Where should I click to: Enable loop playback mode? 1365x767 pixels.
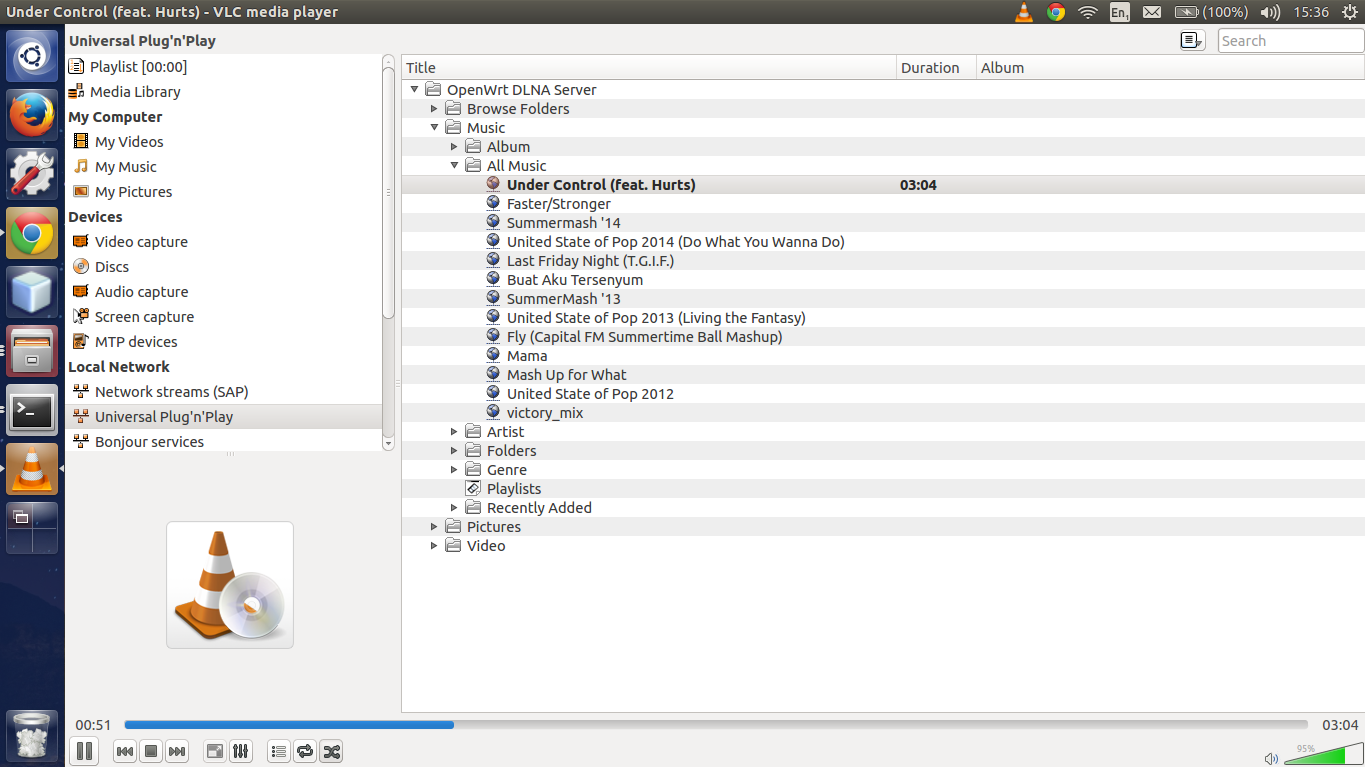click(x=305, y=751)
